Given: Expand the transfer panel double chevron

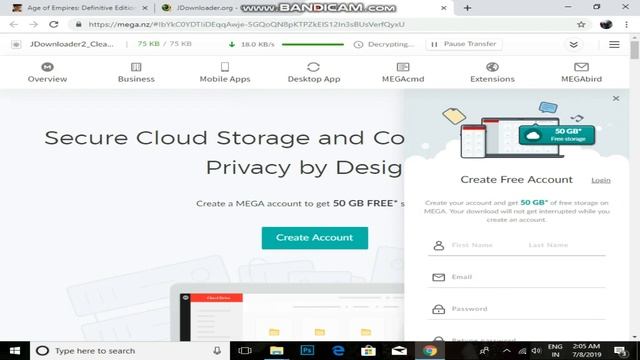Looking at the screenshot, I should (573, 44).
